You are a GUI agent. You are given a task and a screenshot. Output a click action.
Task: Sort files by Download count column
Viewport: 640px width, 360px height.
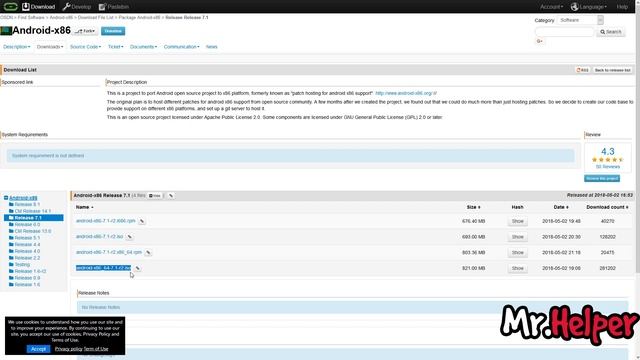point(607,207)
